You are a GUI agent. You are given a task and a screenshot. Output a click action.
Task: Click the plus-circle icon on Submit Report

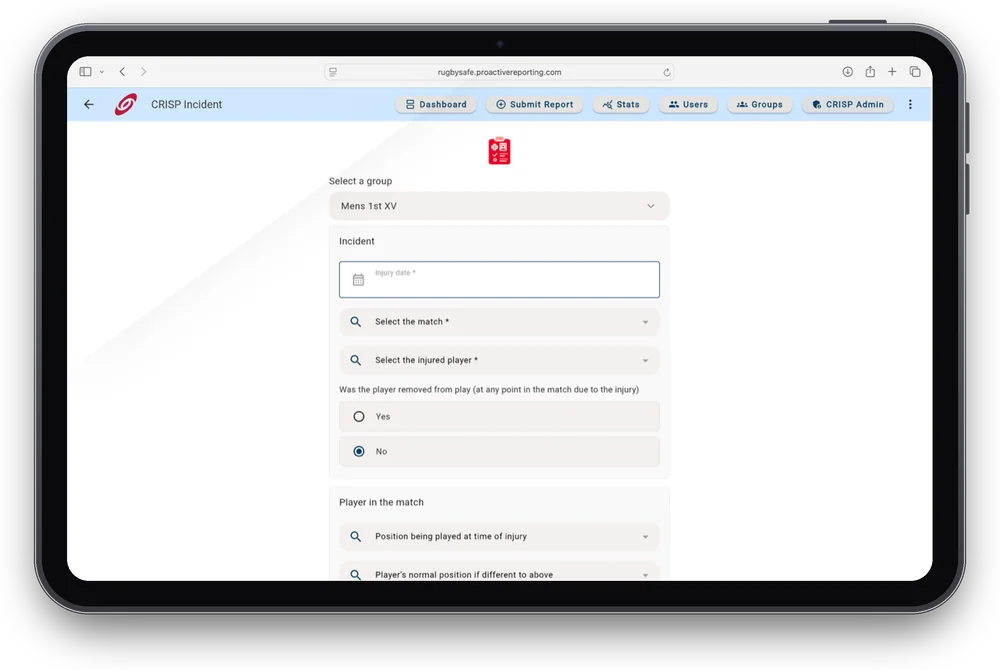(501, 105)
